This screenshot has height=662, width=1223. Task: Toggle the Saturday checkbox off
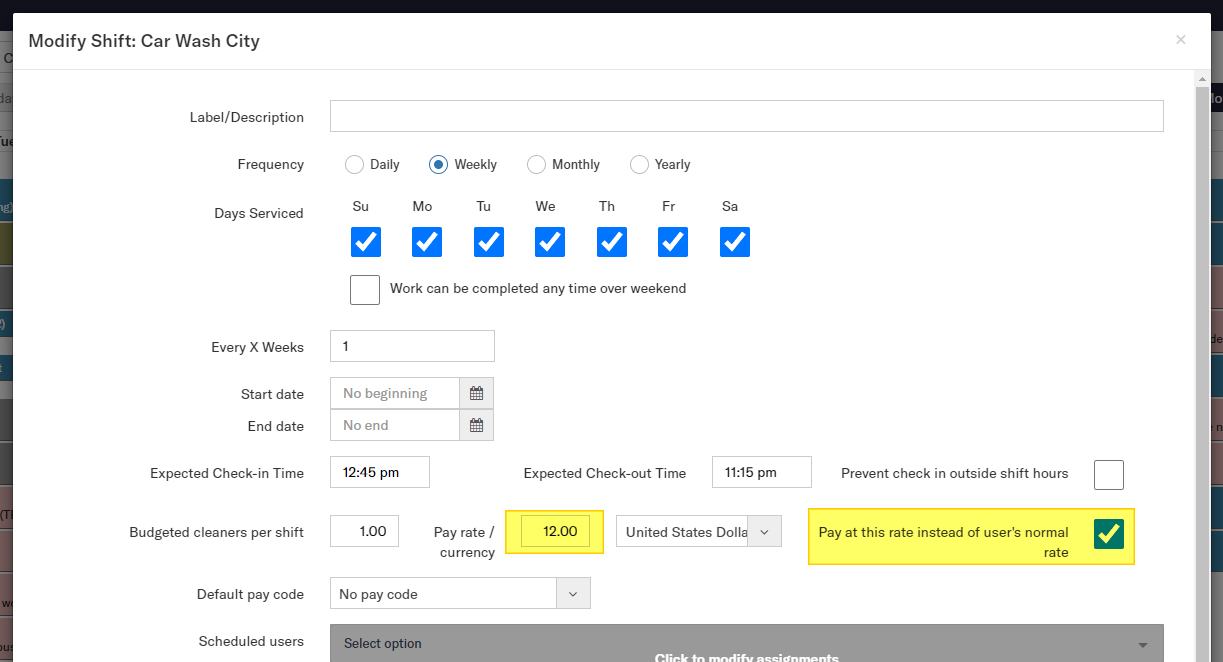pyautogui.click(x=734, y=242)
